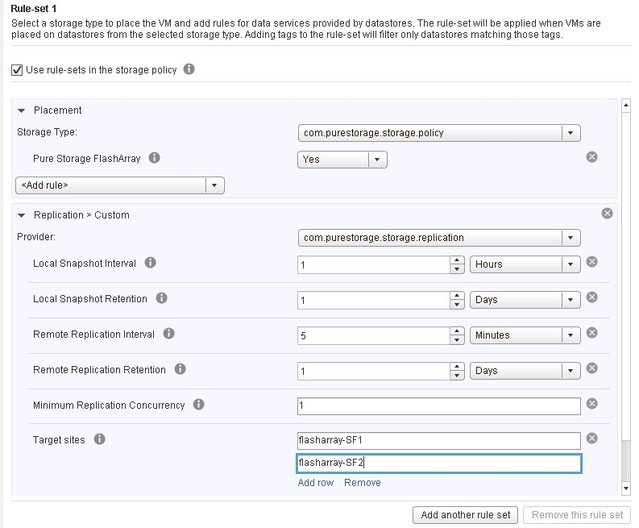
Task: Collapse the Replication Custom section
Action: tap(22, 215)
